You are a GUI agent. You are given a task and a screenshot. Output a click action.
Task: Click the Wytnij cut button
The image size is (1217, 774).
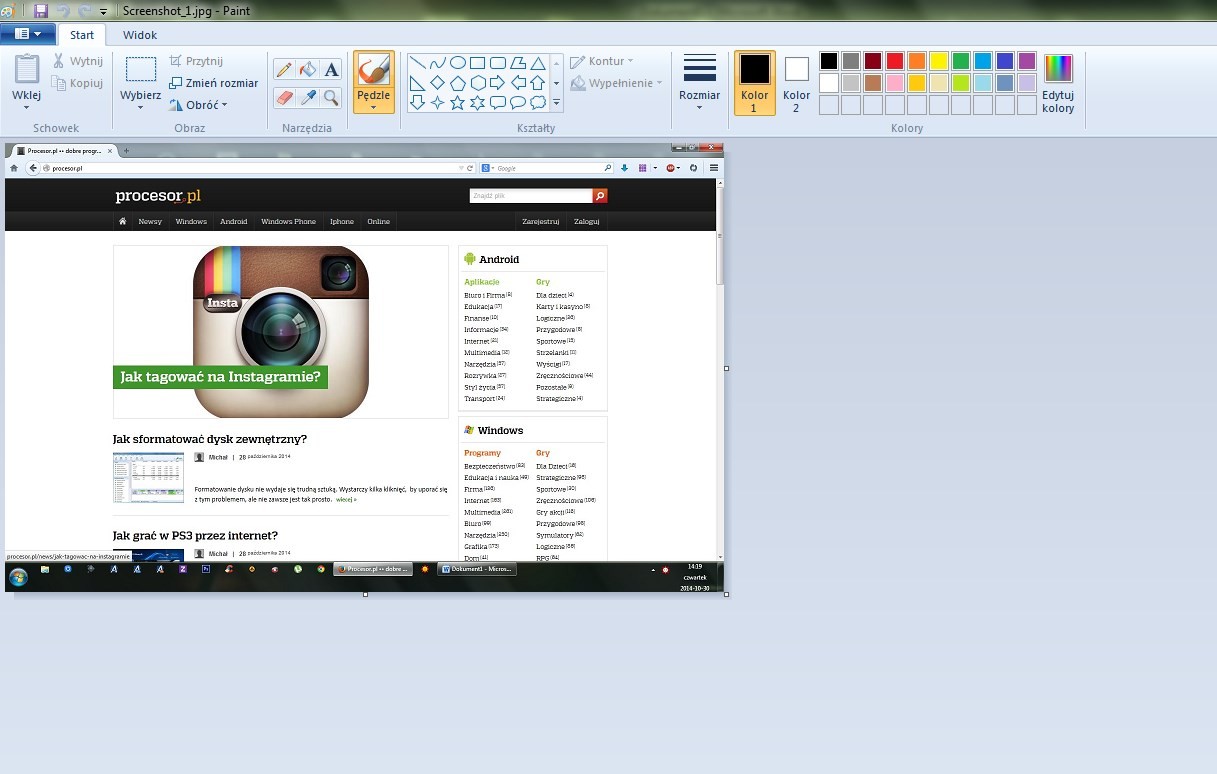(77, 61)
